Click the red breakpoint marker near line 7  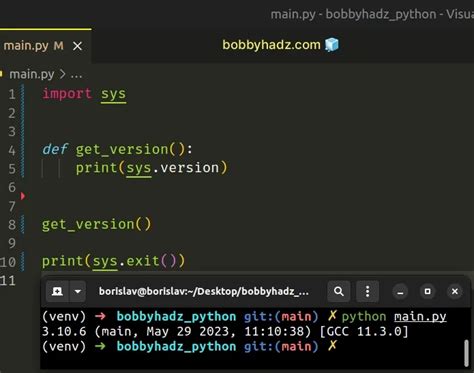point(23,196)
